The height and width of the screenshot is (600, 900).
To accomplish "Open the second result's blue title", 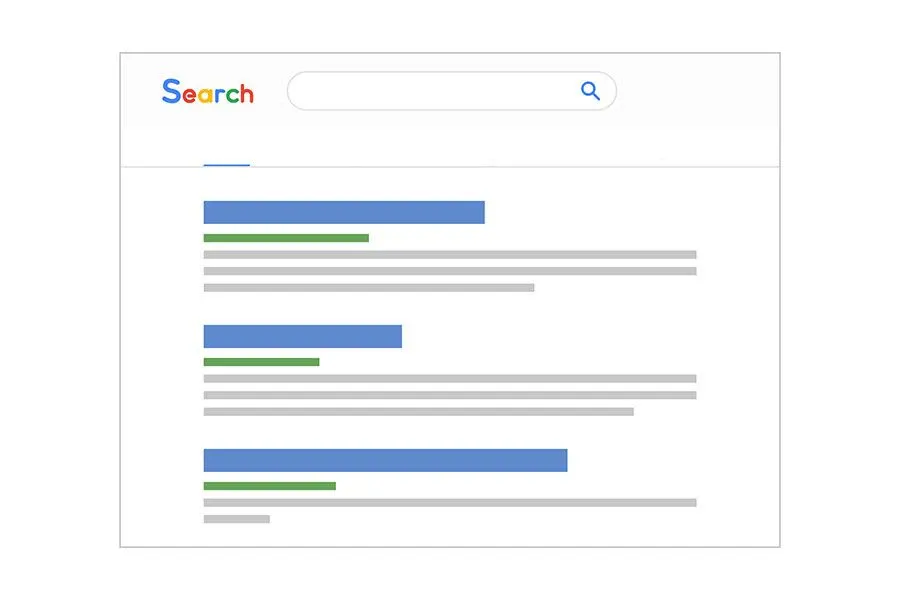I will (302, 336).
